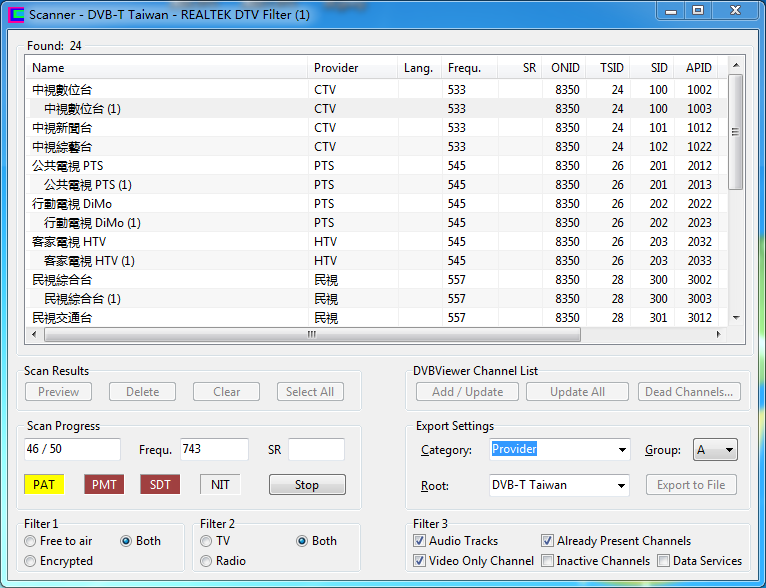Sort list by Name column header
The height and width of the screenshot is (588, 766).
166,68
